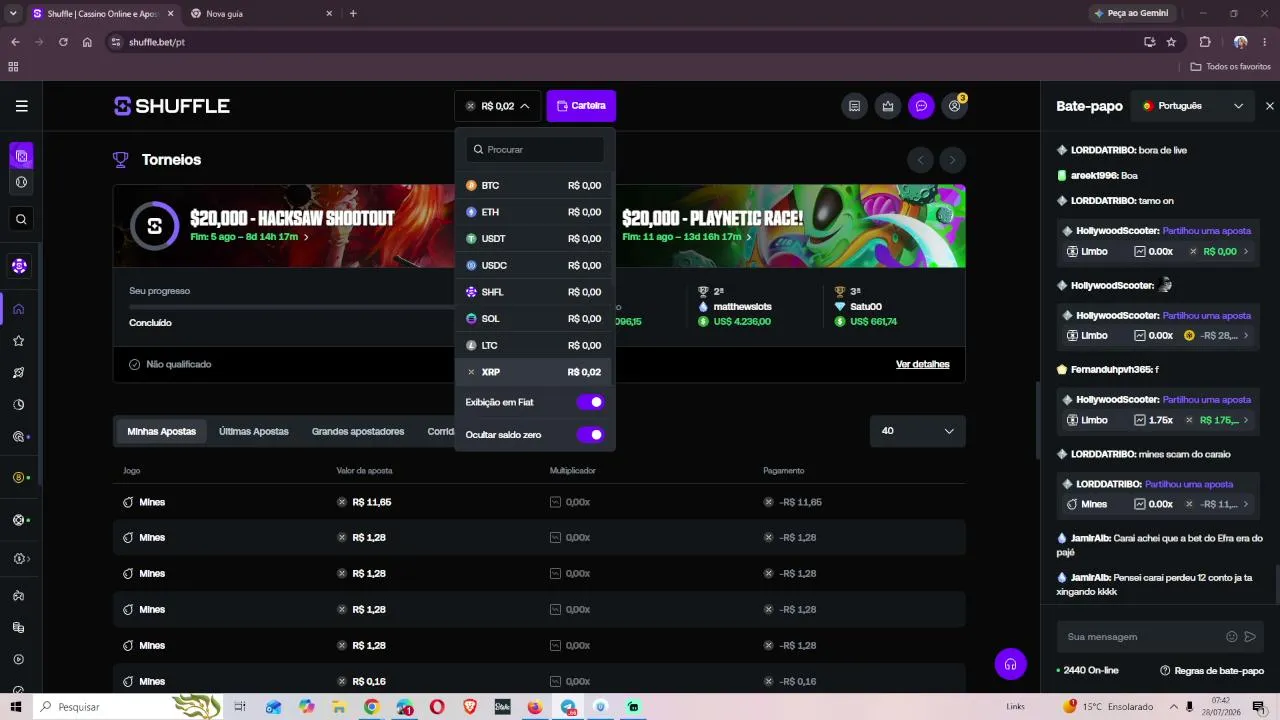The height and width of the screenshot is (720, 1280).
Task: Open live support headset button
Action: click(1011, 664)
